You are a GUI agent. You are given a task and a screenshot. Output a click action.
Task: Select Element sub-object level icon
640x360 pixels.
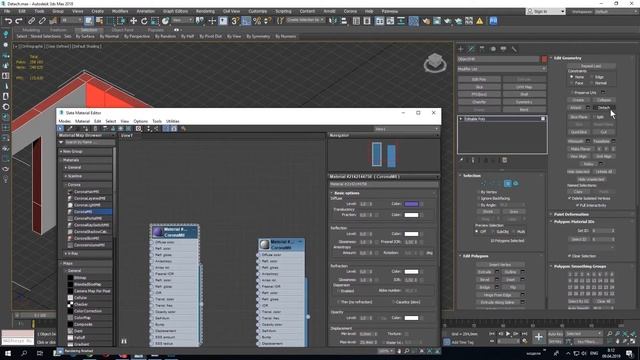click(x=516, y=184)
